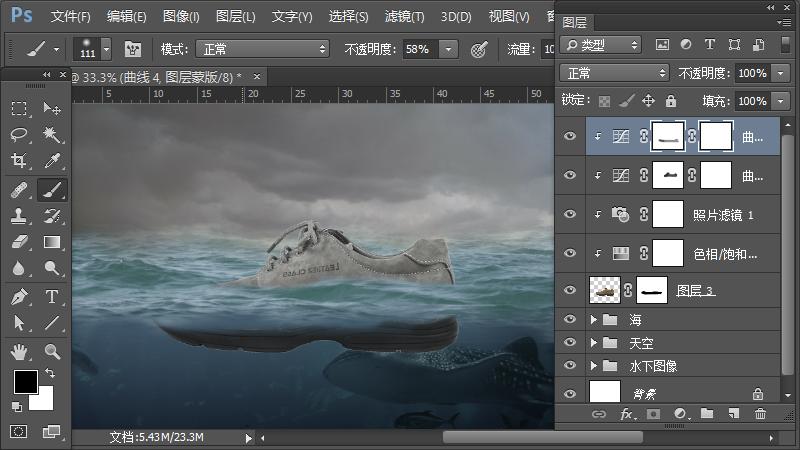The image size is (800, 450).
Task: Open layer blend mode 正常 dropdown
Action: coord(614,73)
